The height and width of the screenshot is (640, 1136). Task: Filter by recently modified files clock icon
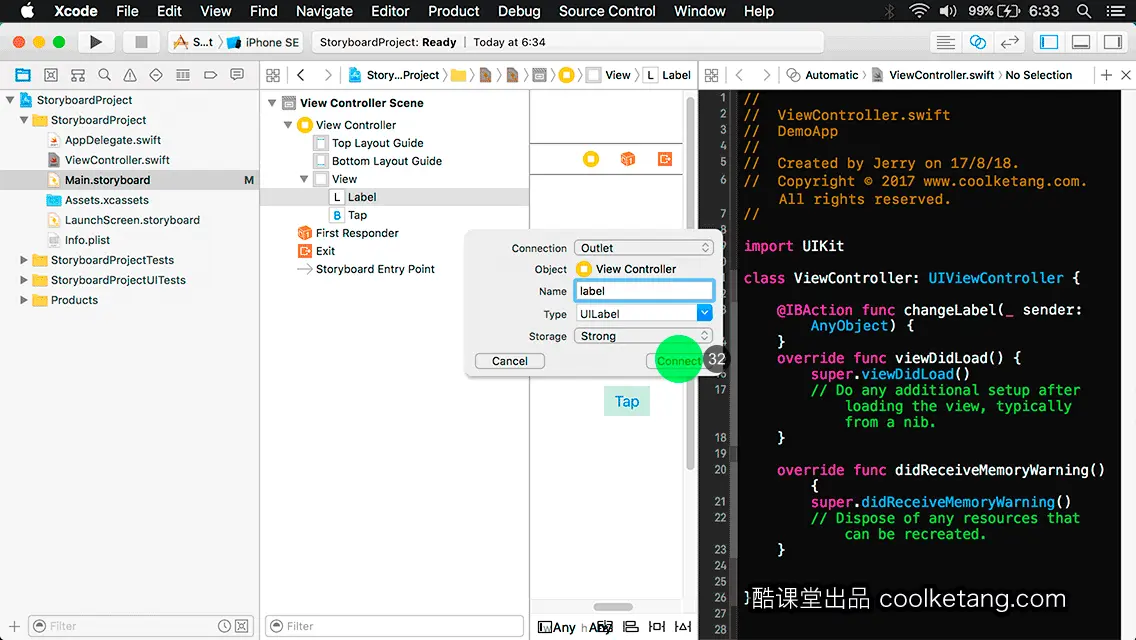[225, 626]
